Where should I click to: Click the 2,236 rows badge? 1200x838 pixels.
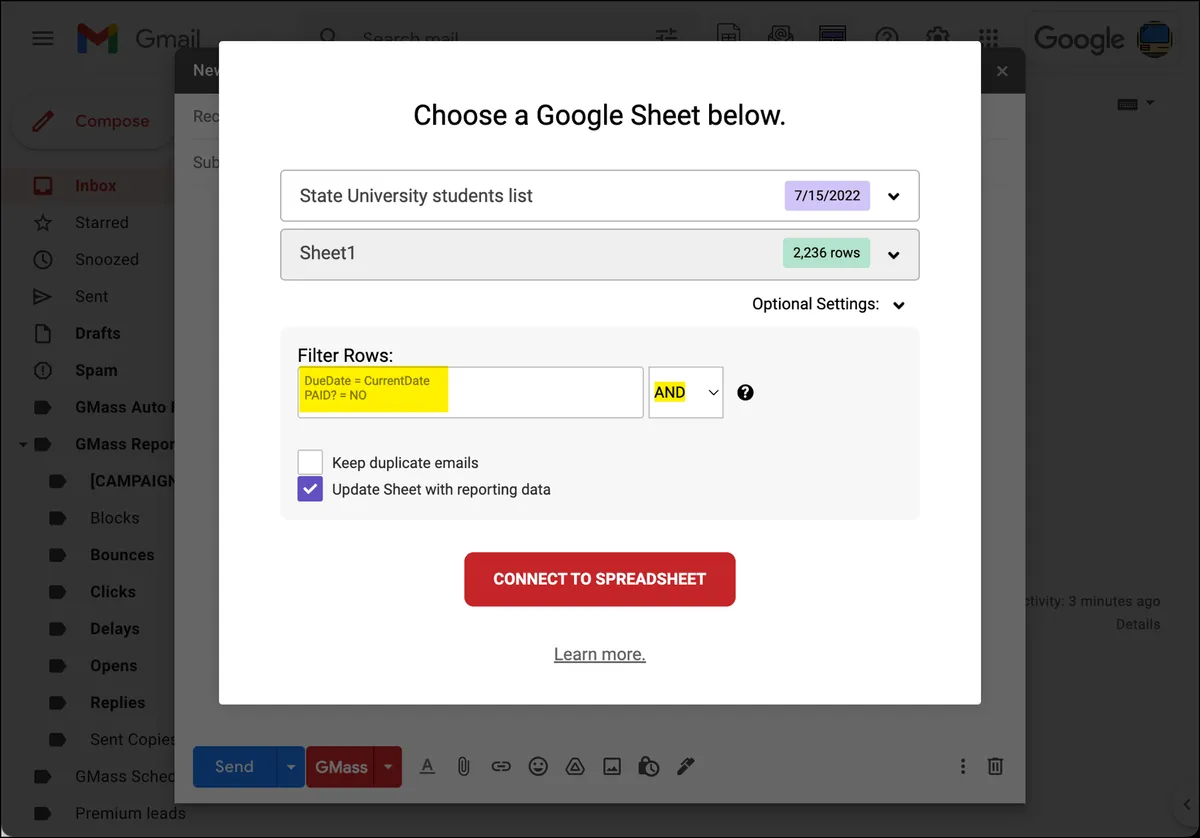pos(826,253)
